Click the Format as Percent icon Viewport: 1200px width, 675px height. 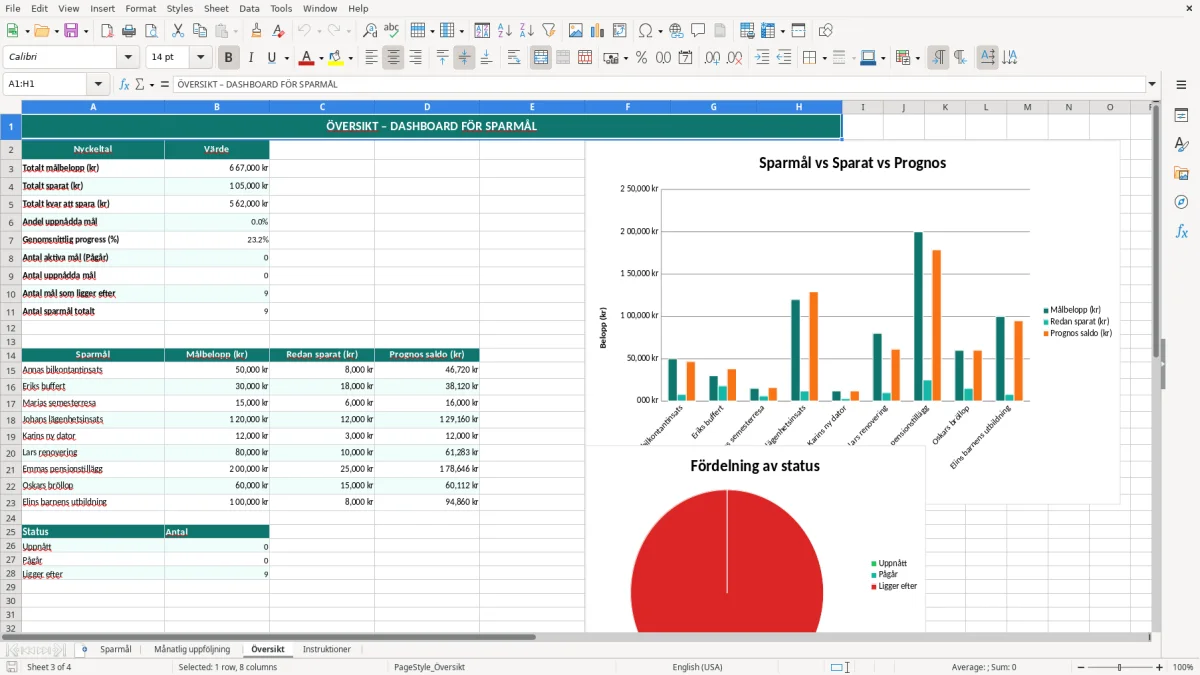[x=641, y=58]
